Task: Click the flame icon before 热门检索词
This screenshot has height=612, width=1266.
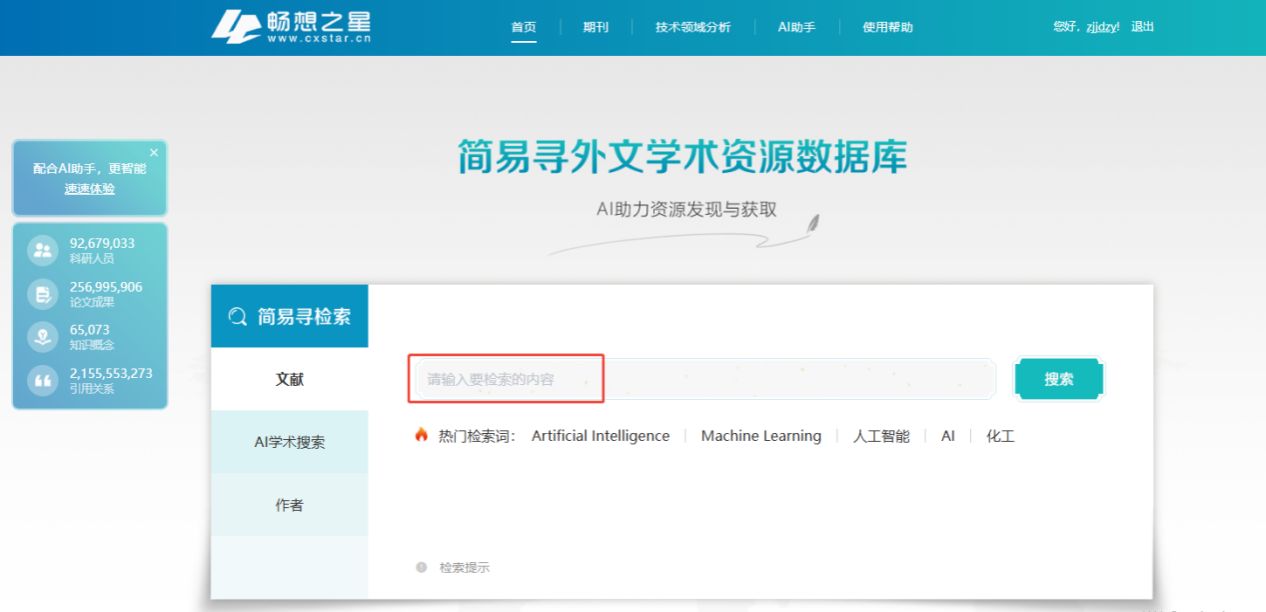Action: point(421,435)
